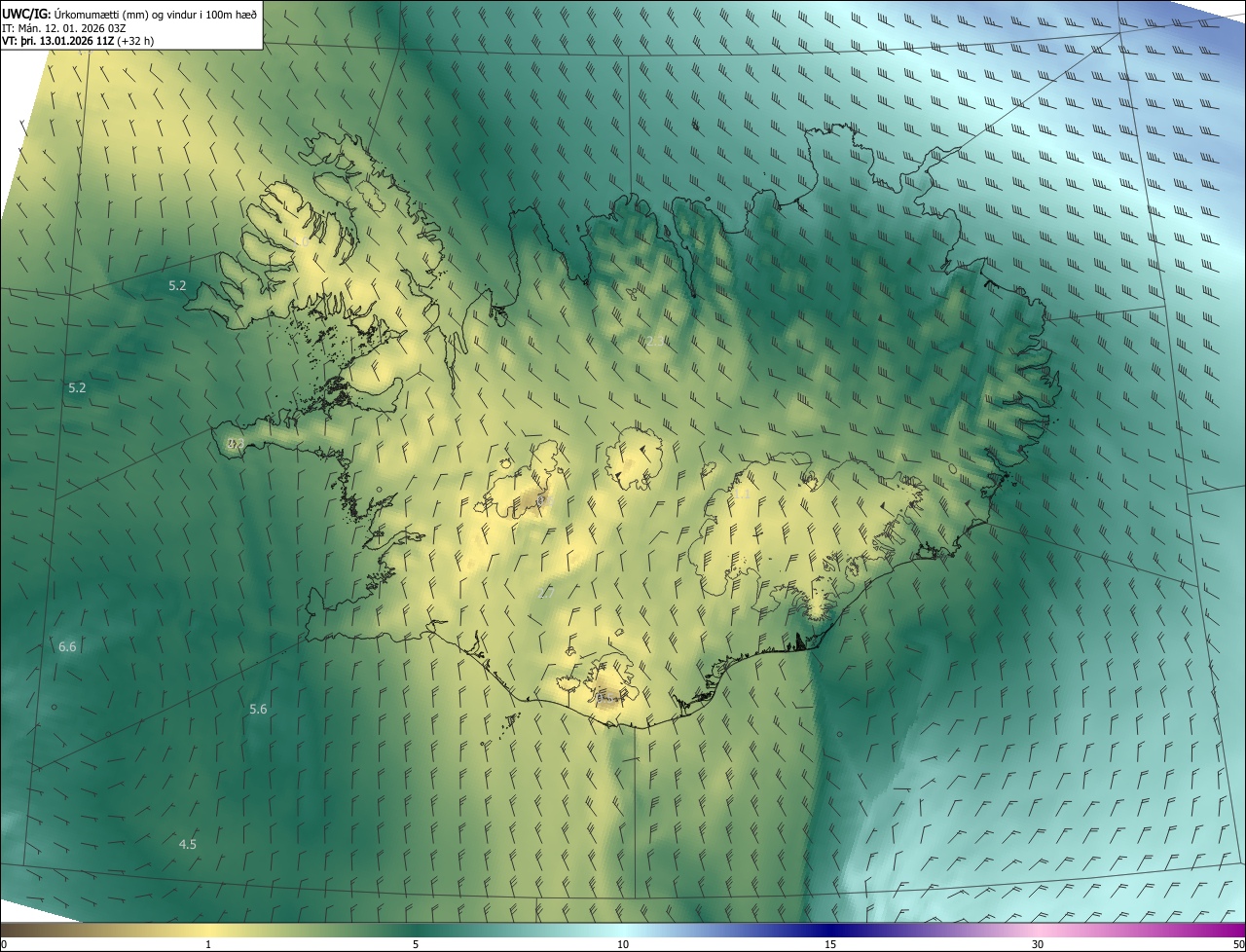Click the map value label "0.2"
Viewport: 1246px width, 952px height.
pyautogui.click(x=236, y=443)
